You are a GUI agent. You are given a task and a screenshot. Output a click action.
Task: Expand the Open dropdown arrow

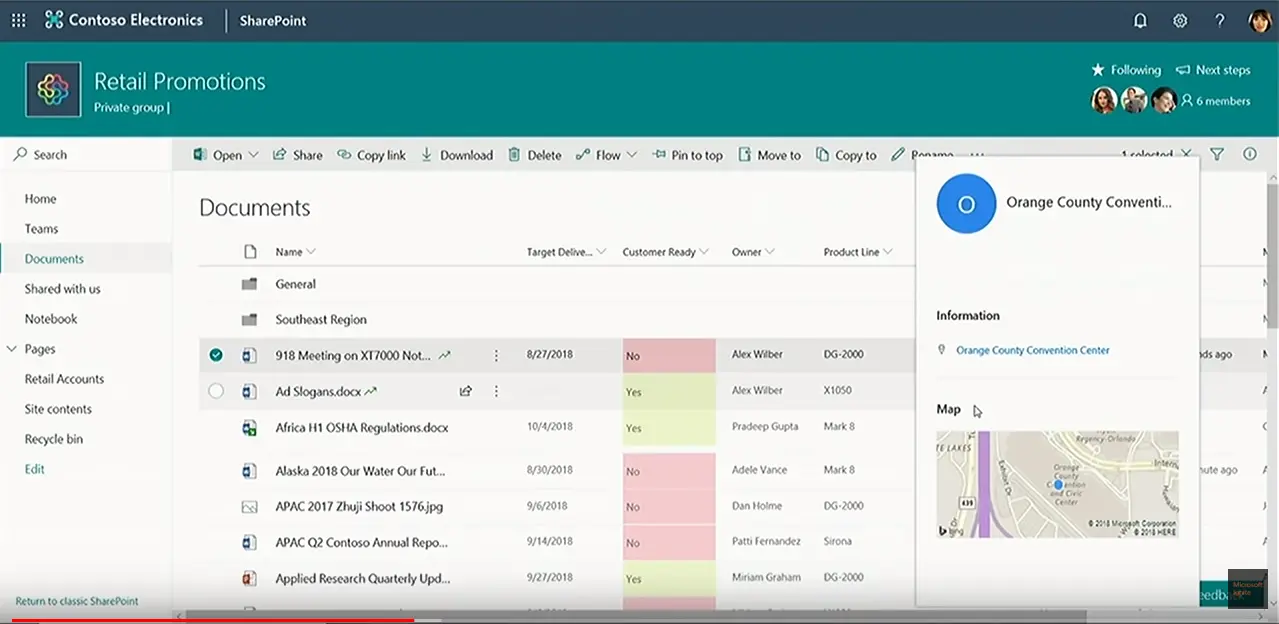(x=253, y=155)
